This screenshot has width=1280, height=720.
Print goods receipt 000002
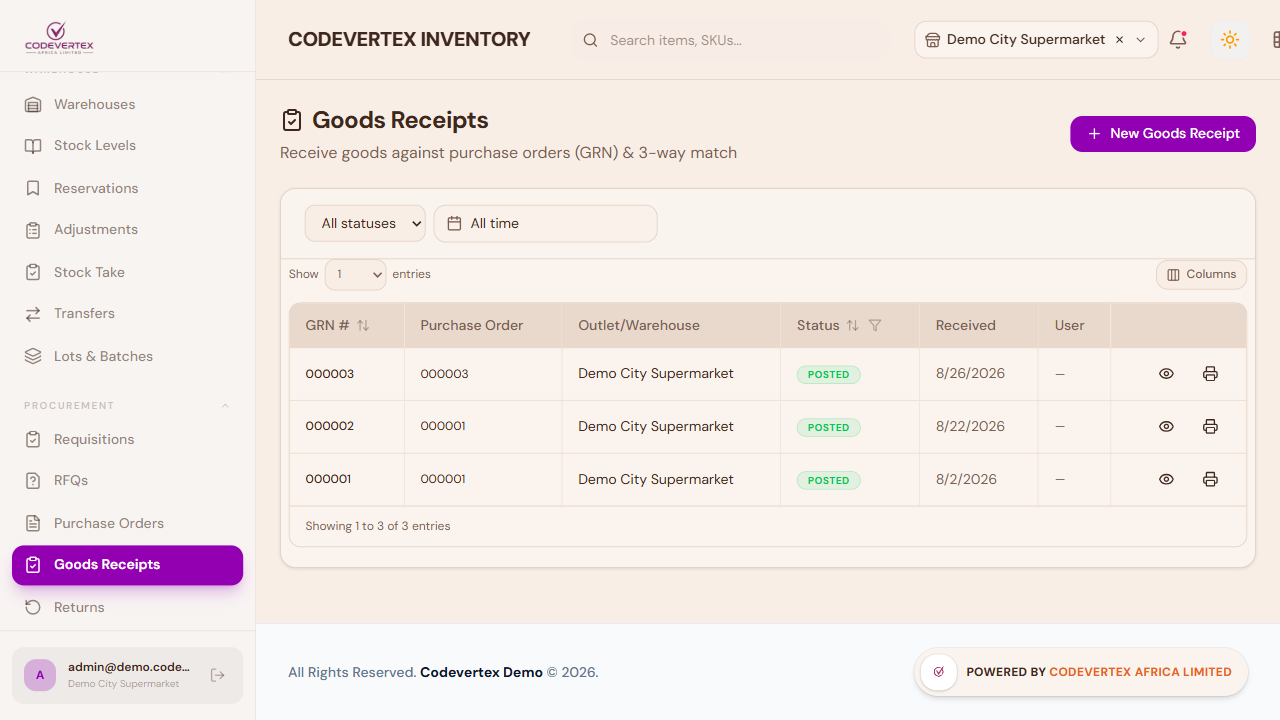click(x=1210, y=427)
